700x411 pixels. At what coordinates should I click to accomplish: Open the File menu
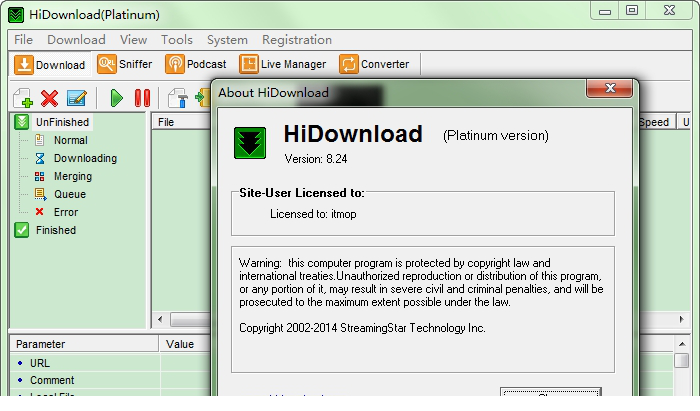[x=23, y=40]
